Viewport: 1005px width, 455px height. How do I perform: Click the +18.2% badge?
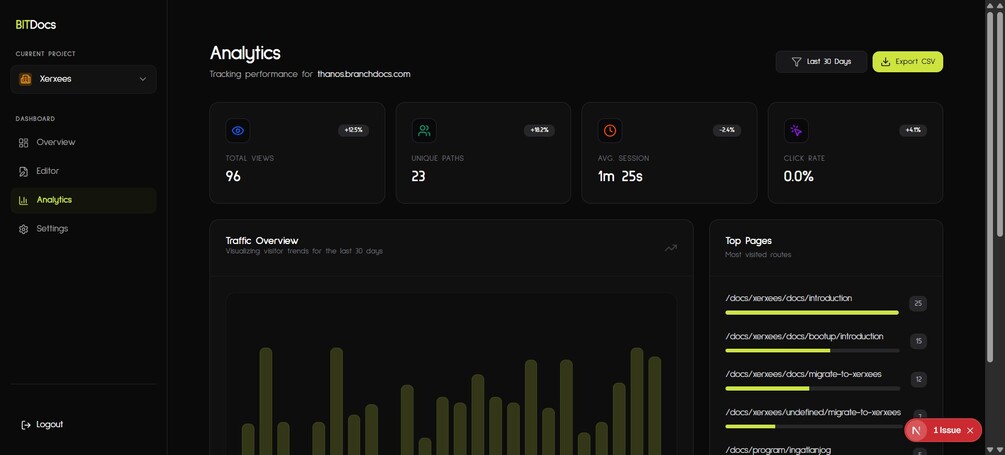[539, 130]
